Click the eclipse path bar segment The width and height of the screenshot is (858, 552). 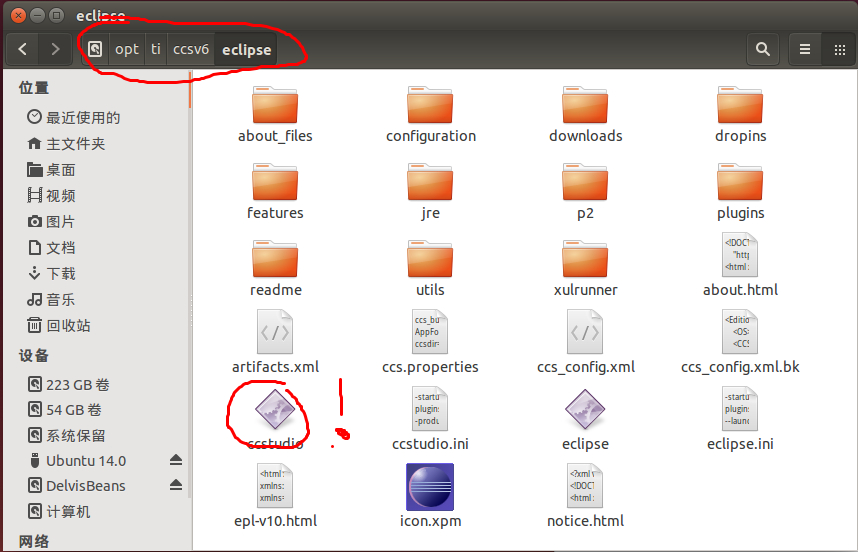246,49
